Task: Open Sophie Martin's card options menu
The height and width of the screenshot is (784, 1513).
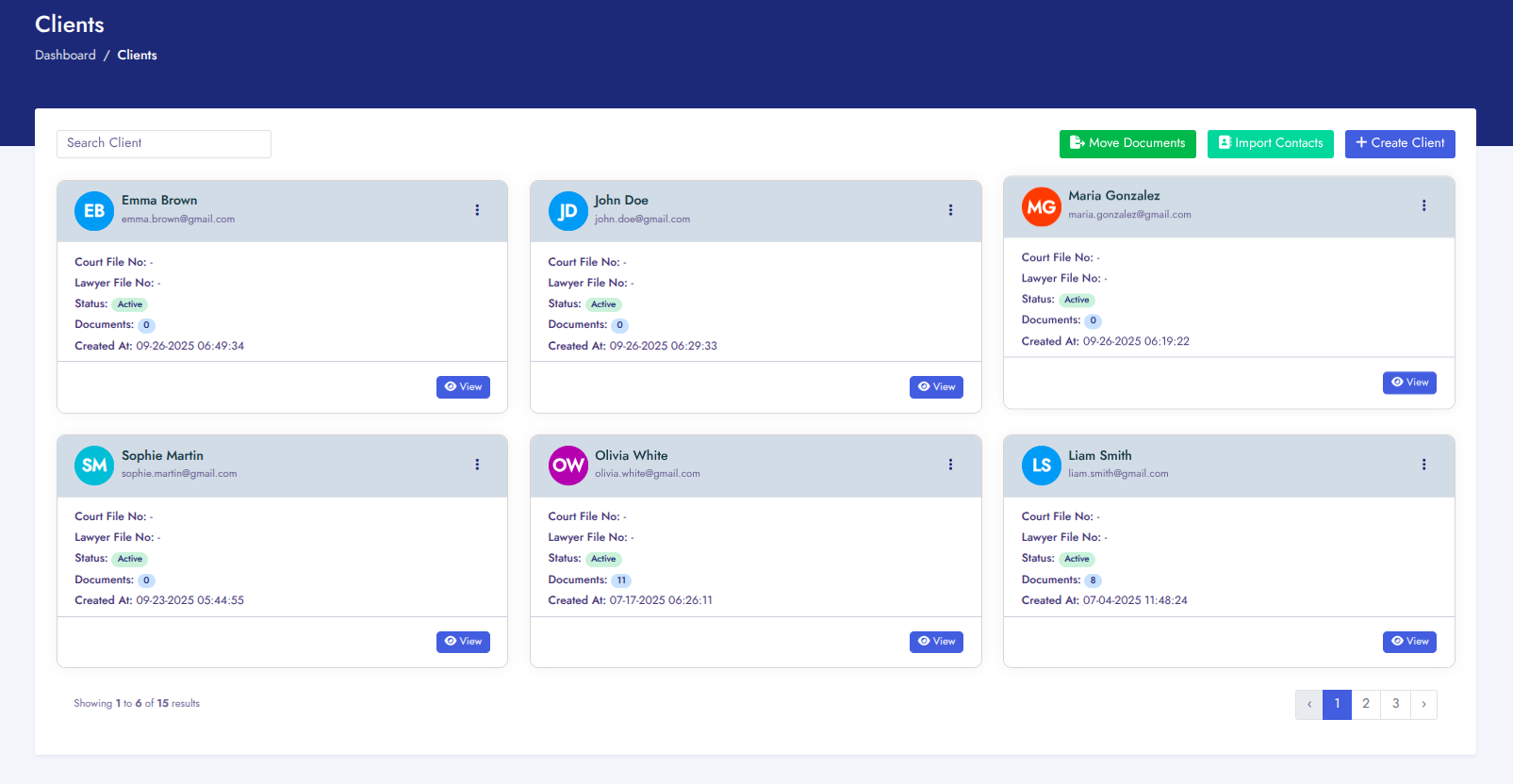Action: click(477, 465)
